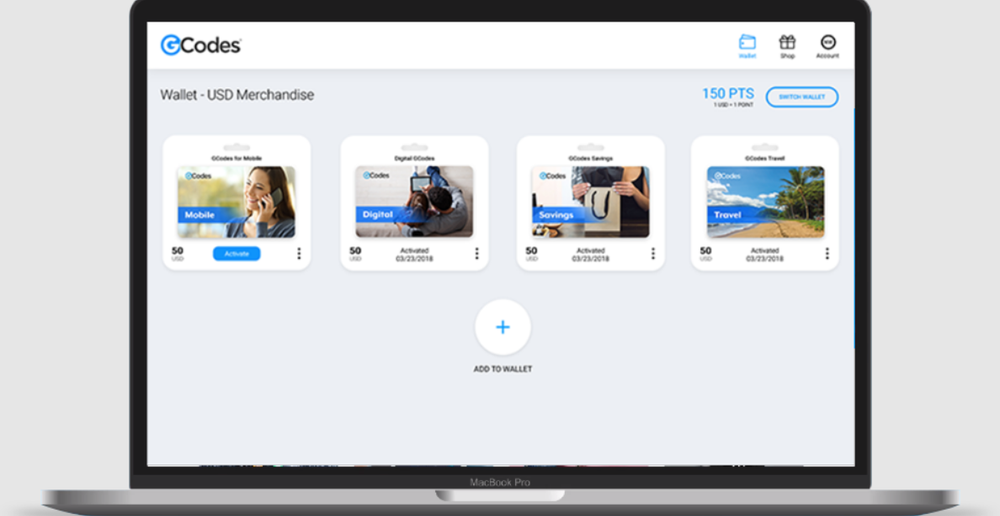Viewport: 1000px width, 516px height.
Task: Select the Savings card image
Action: click(591, 202)
